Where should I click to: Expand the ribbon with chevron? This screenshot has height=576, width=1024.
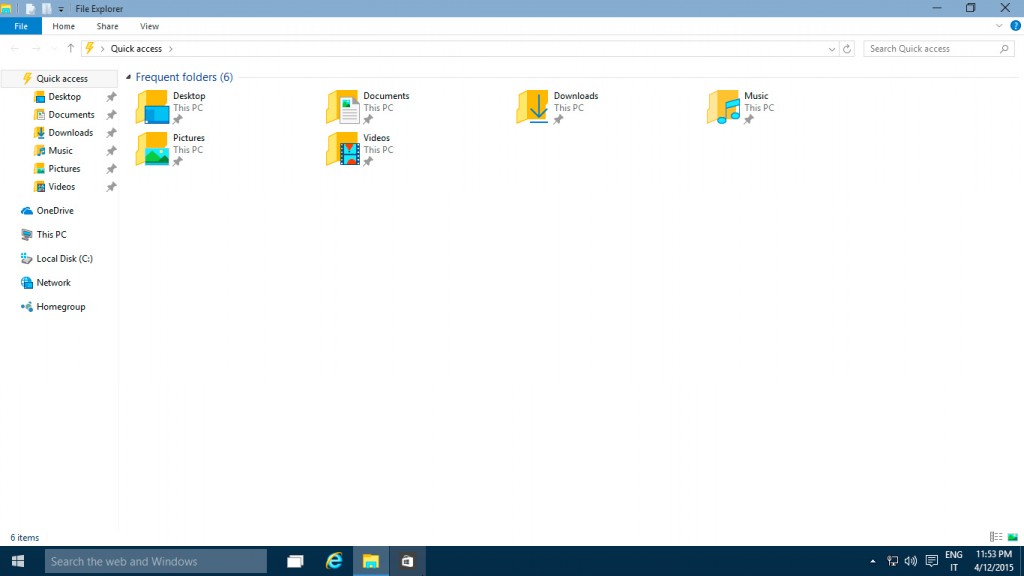click(x=999, y=26)
